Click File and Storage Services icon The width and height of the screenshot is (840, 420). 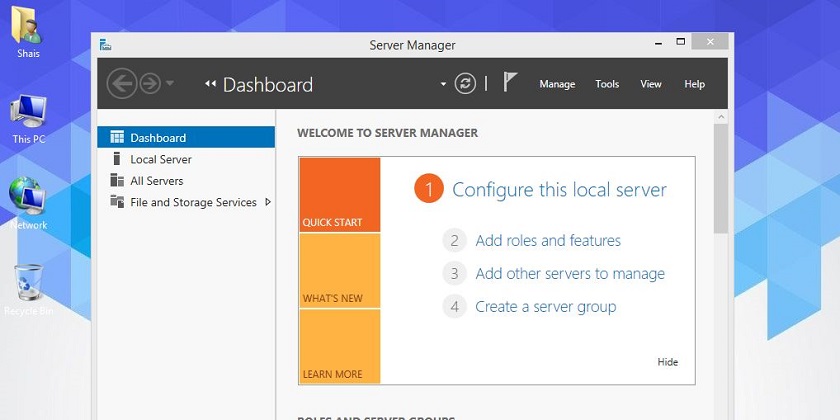click(x=117, y=201)
